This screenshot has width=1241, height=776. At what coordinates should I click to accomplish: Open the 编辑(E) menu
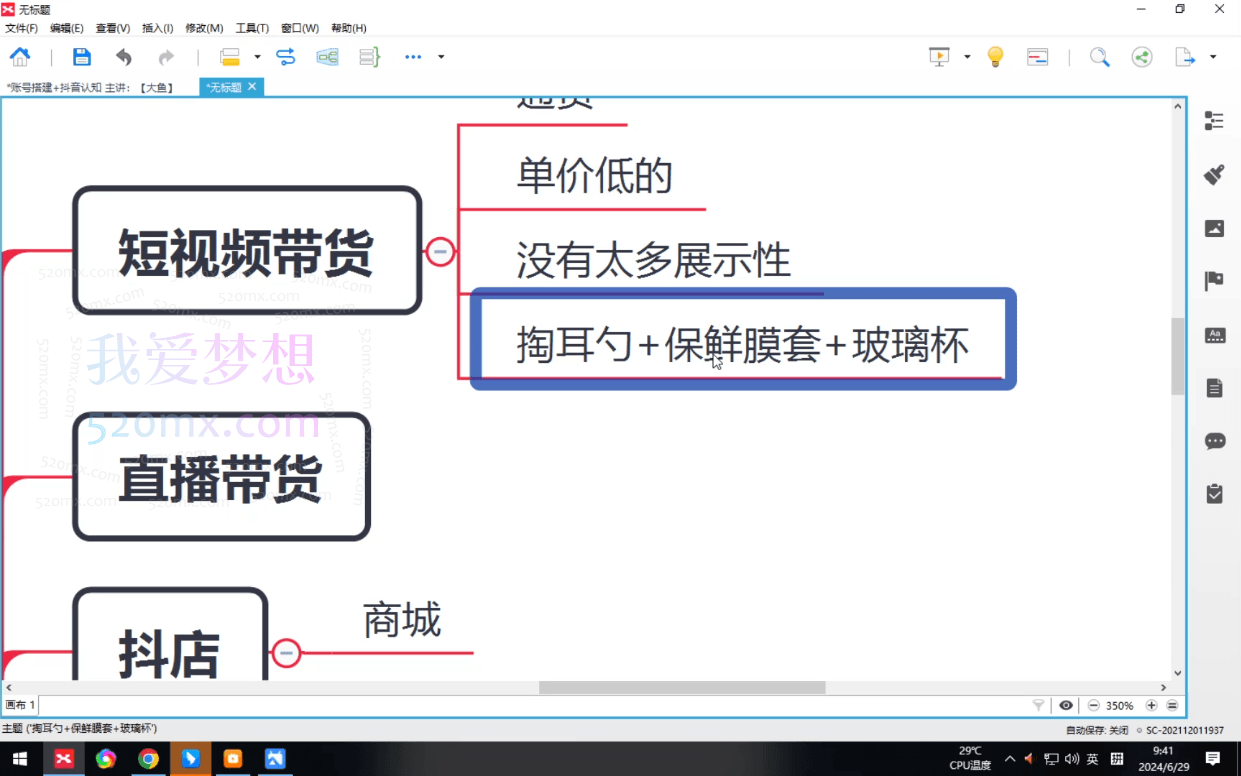click(67, 28)
